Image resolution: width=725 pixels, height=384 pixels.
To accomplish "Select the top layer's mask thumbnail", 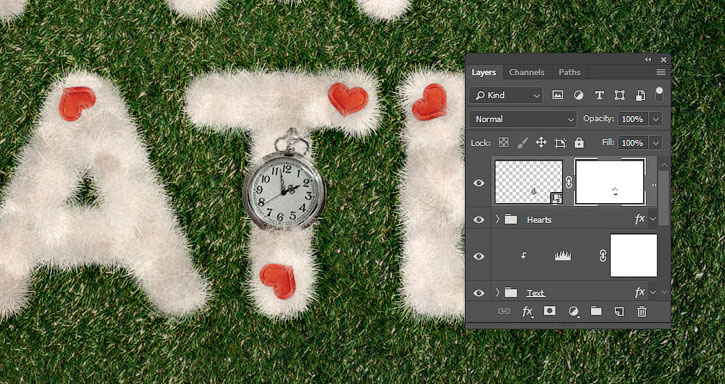I will pyautogui.click(x=609, y=182).
